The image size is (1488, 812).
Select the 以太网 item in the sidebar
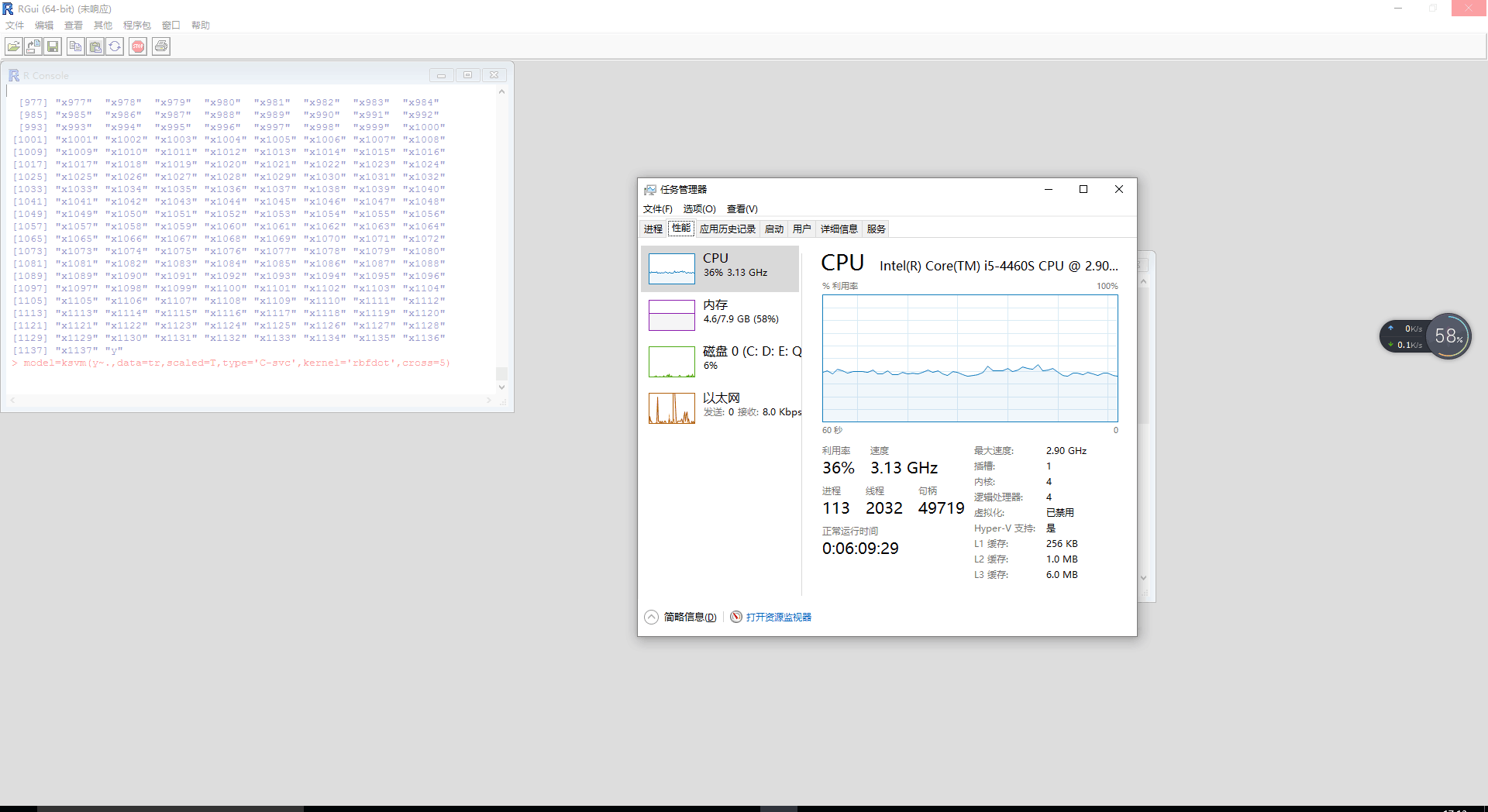(720, 408)
